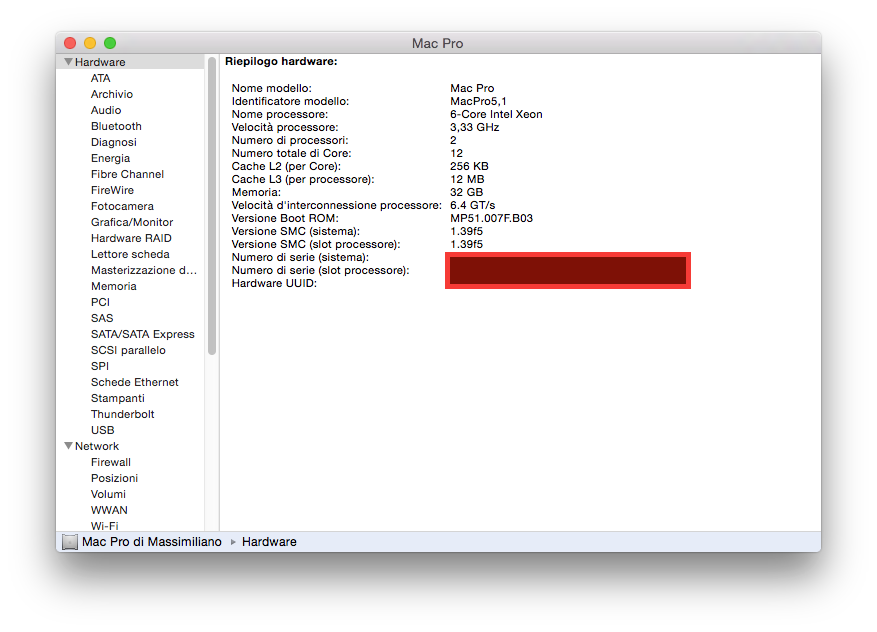Select the Network section header

click(97, 446)
